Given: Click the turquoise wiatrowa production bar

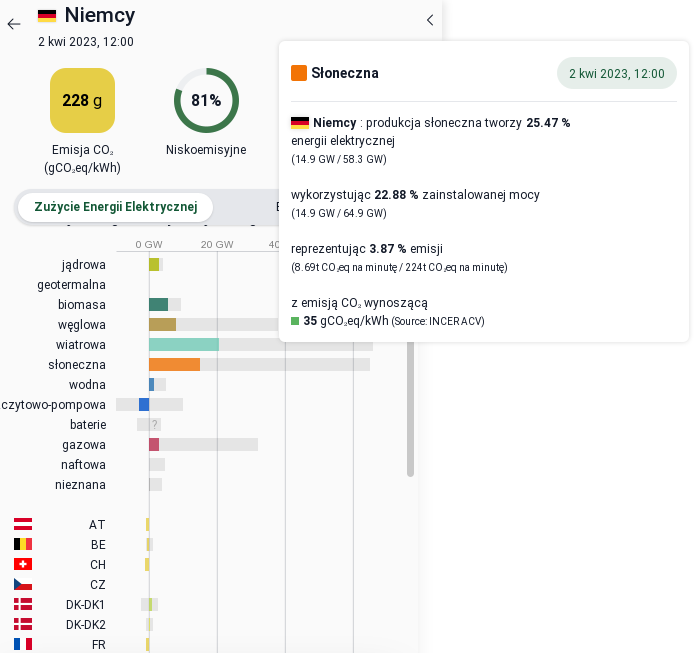Looking at the screenshot, I should tap(184, 345).
